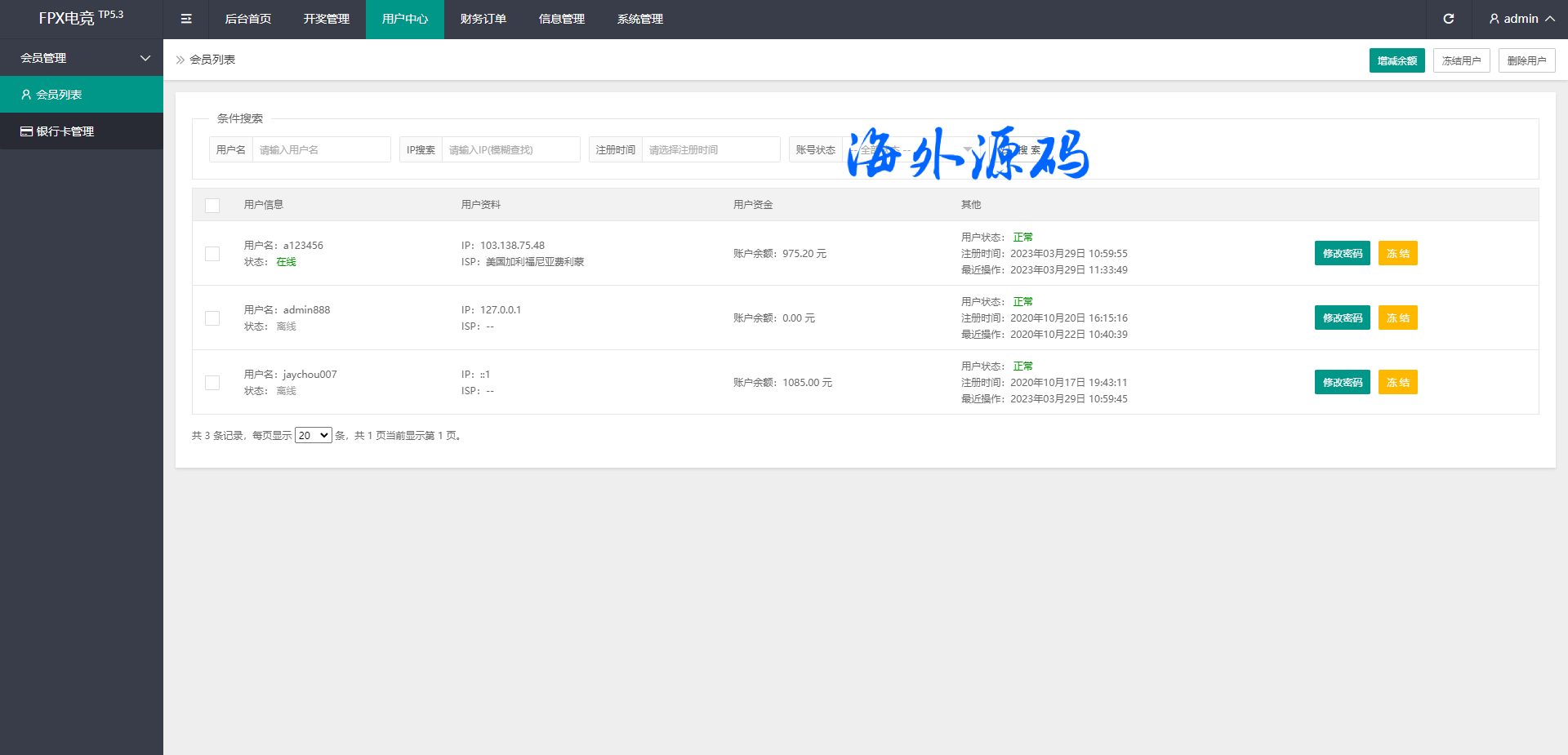Tick the checkbox for user jaychou007
1568x755 pixels.
[x=212, y=383]
